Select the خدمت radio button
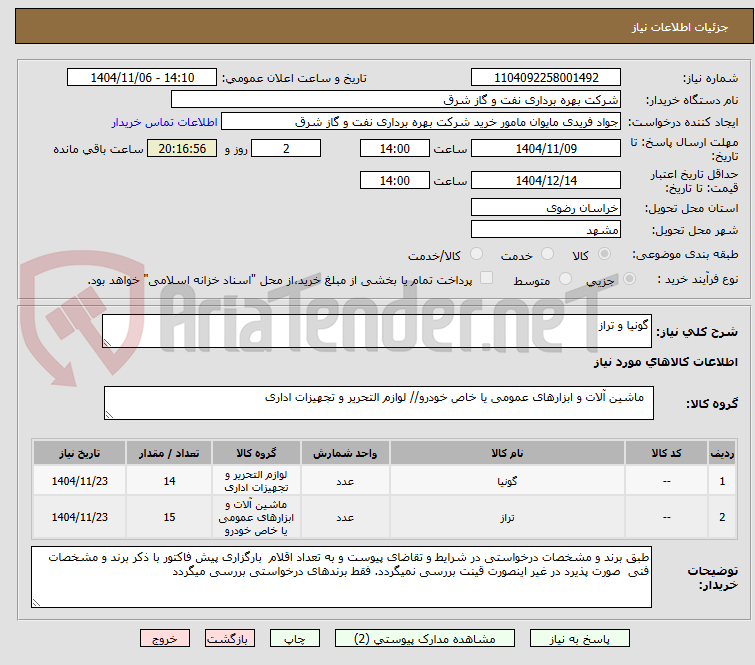The width and height of the screenshot is (755, 665). (x=547, y=253)
